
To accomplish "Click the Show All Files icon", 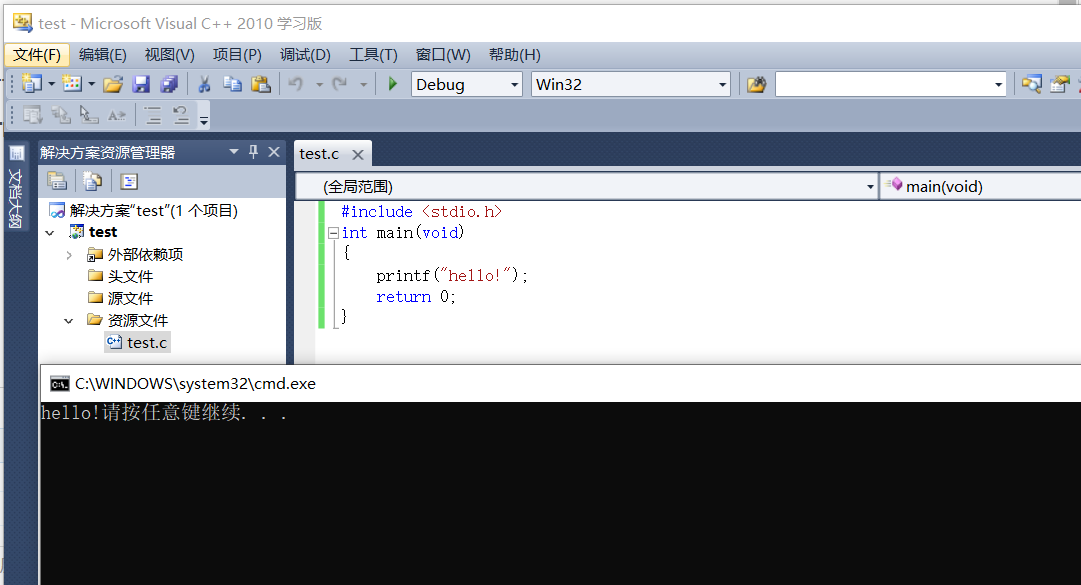I will [x=92, y=181].
